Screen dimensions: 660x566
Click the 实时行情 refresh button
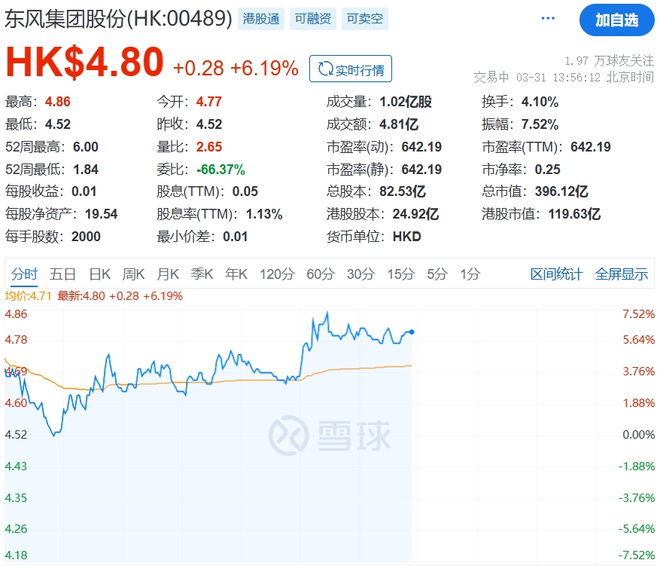(x=351, y=69)
